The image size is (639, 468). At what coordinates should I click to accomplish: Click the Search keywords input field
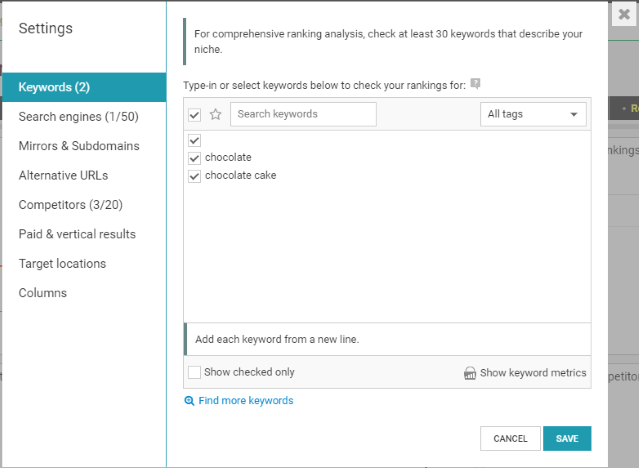click(x=303, y=114)
